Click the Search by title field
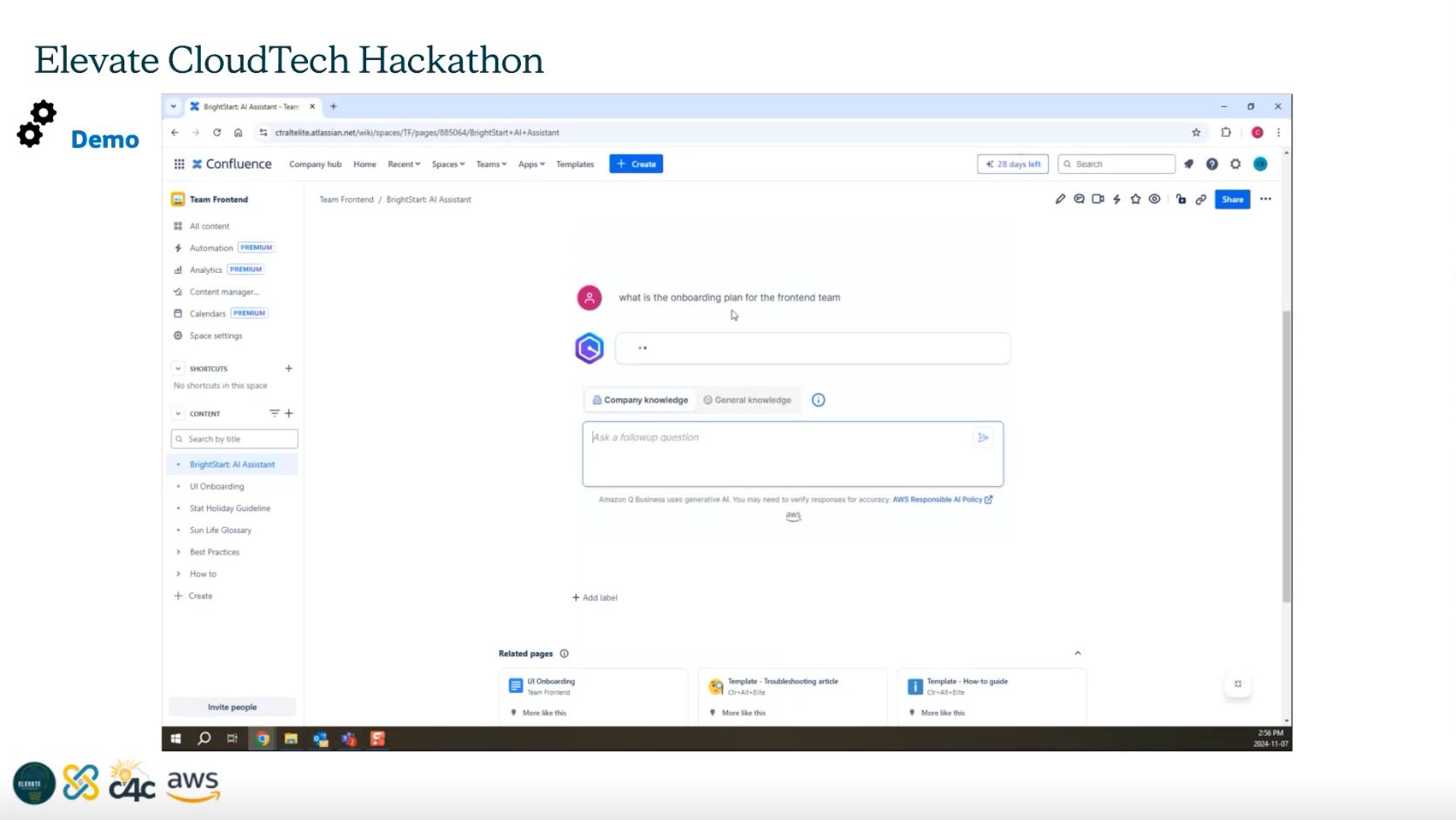This screenshot has width=1456, height=820. (234, 439)
